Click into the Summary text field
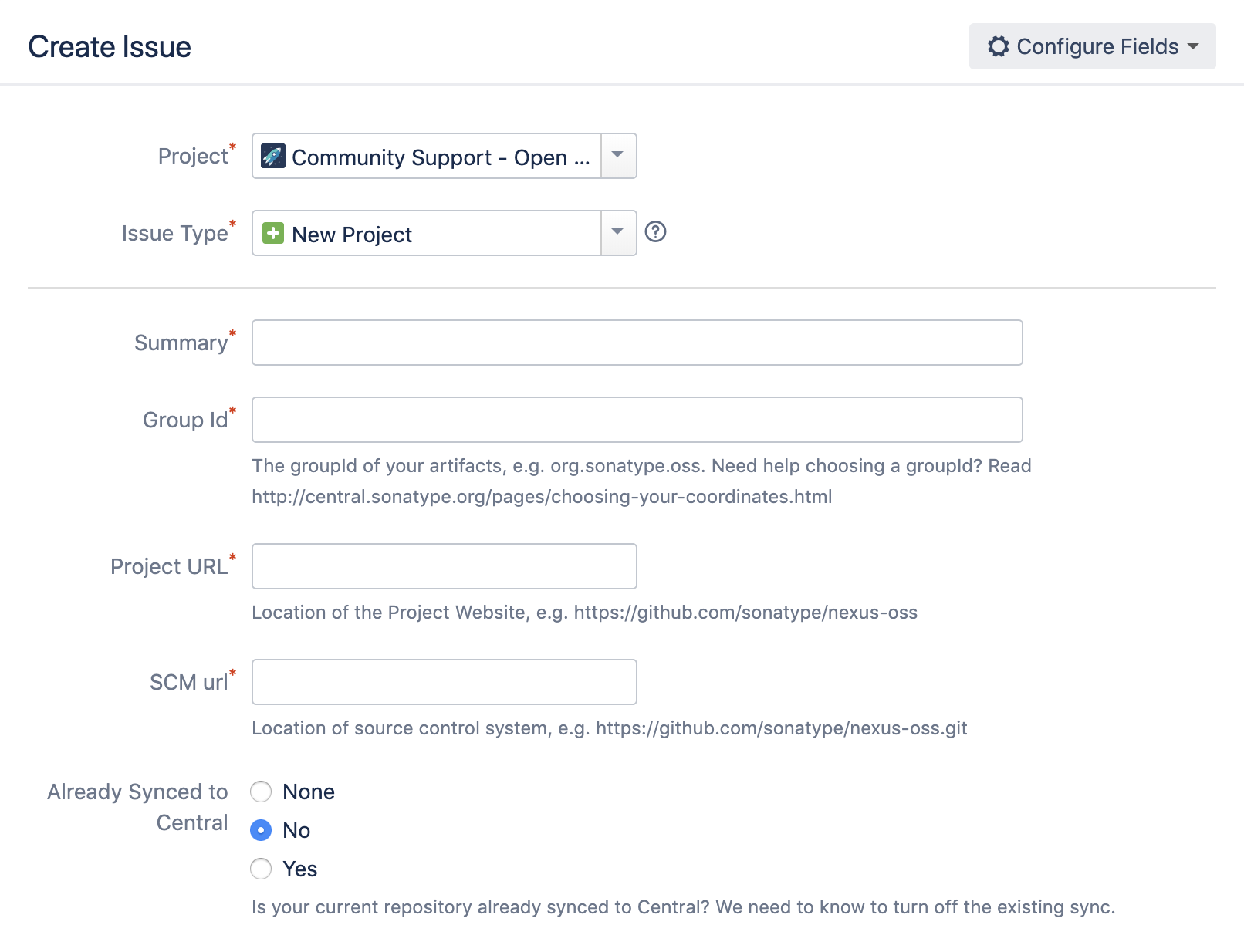Screen dimensions: 1244x952 click(x=637, y=343)
